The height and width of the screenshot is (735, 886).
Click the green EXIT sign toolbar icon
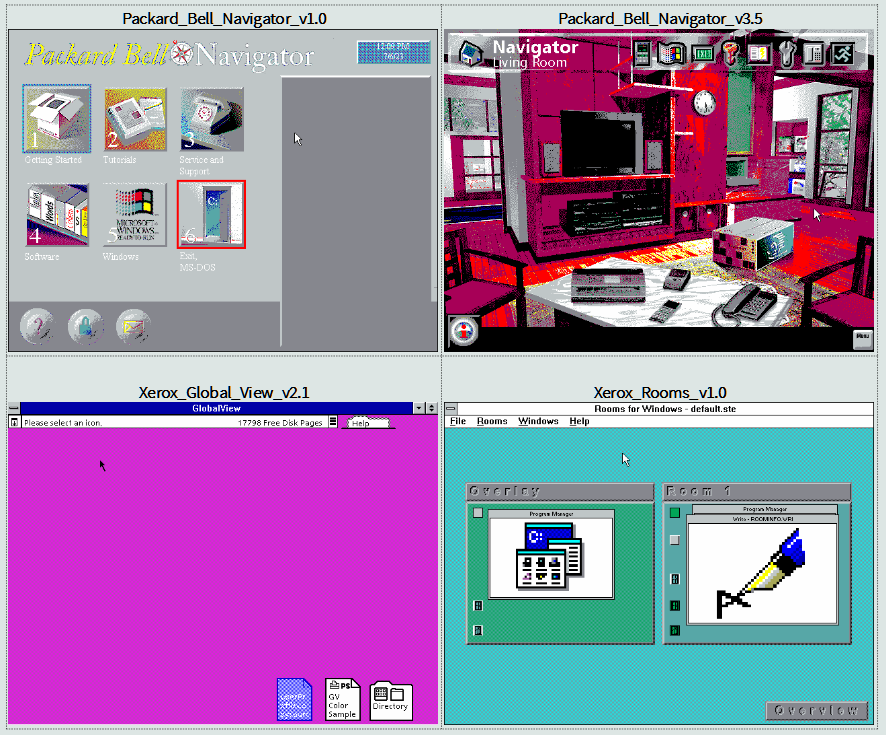pos(702,54)
